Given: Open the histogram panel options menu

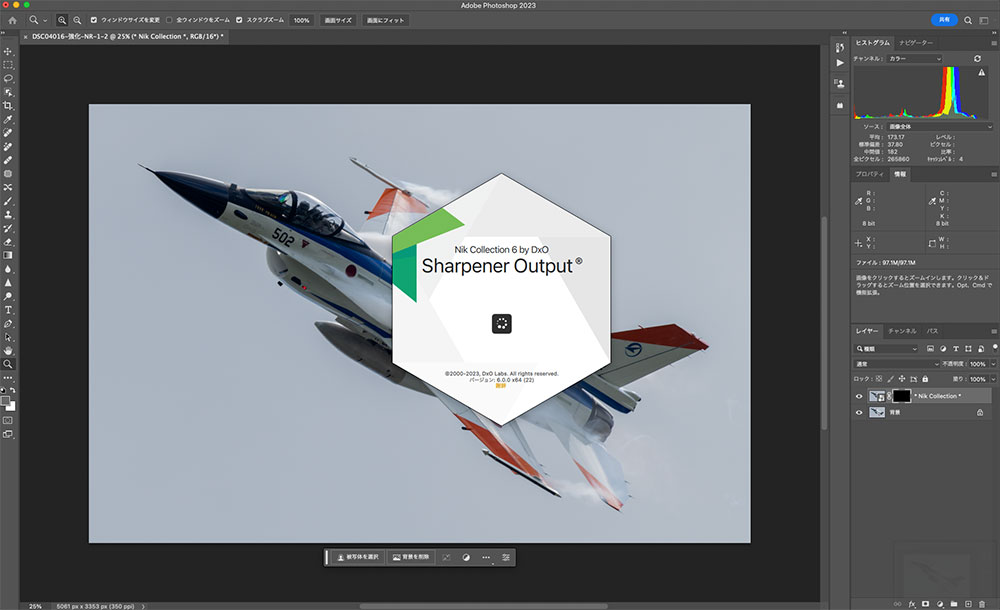Looking at the screenshot, I should (x=994, y=43).
